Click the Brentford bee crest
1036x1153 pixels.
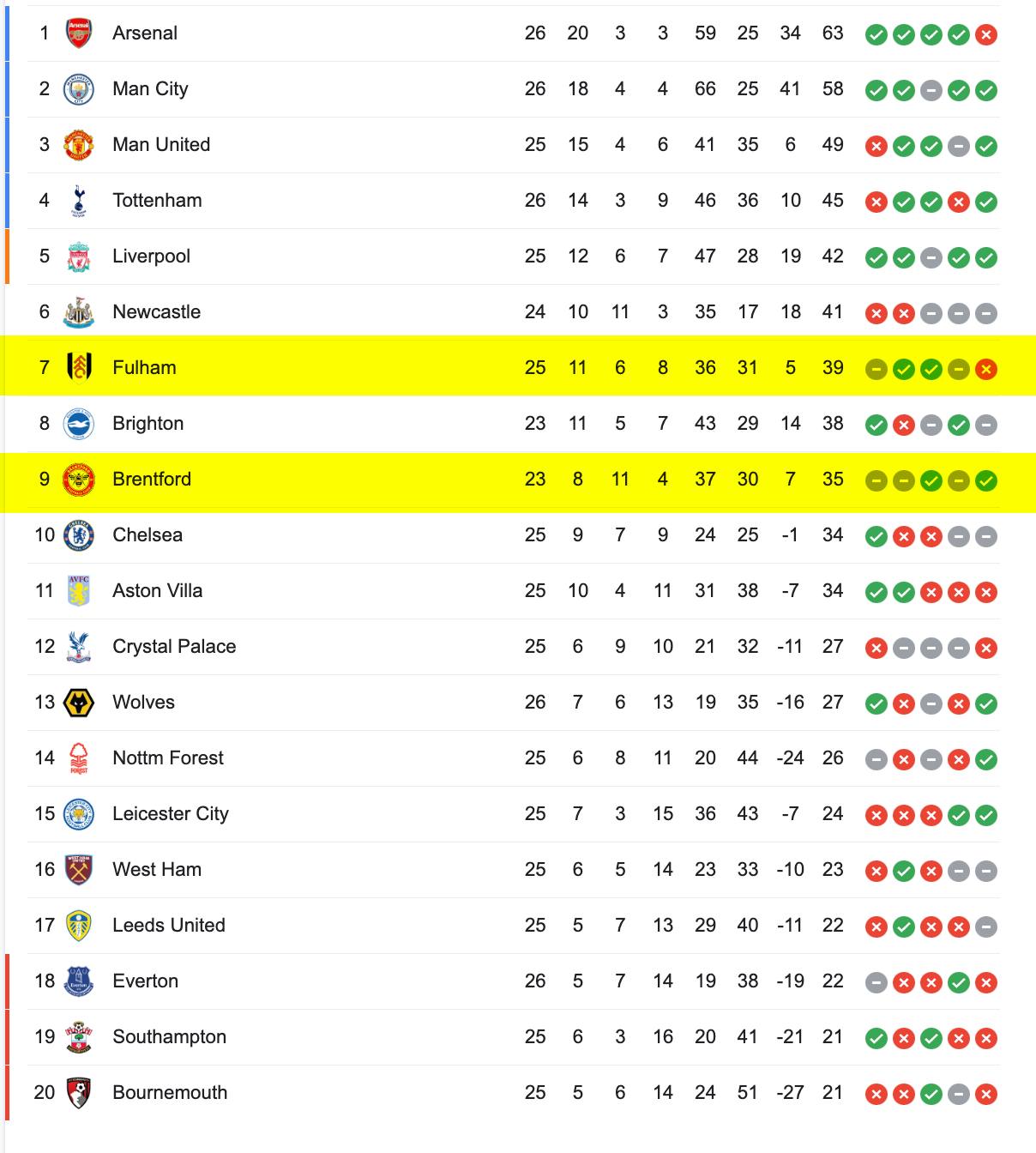click(79, 480)
